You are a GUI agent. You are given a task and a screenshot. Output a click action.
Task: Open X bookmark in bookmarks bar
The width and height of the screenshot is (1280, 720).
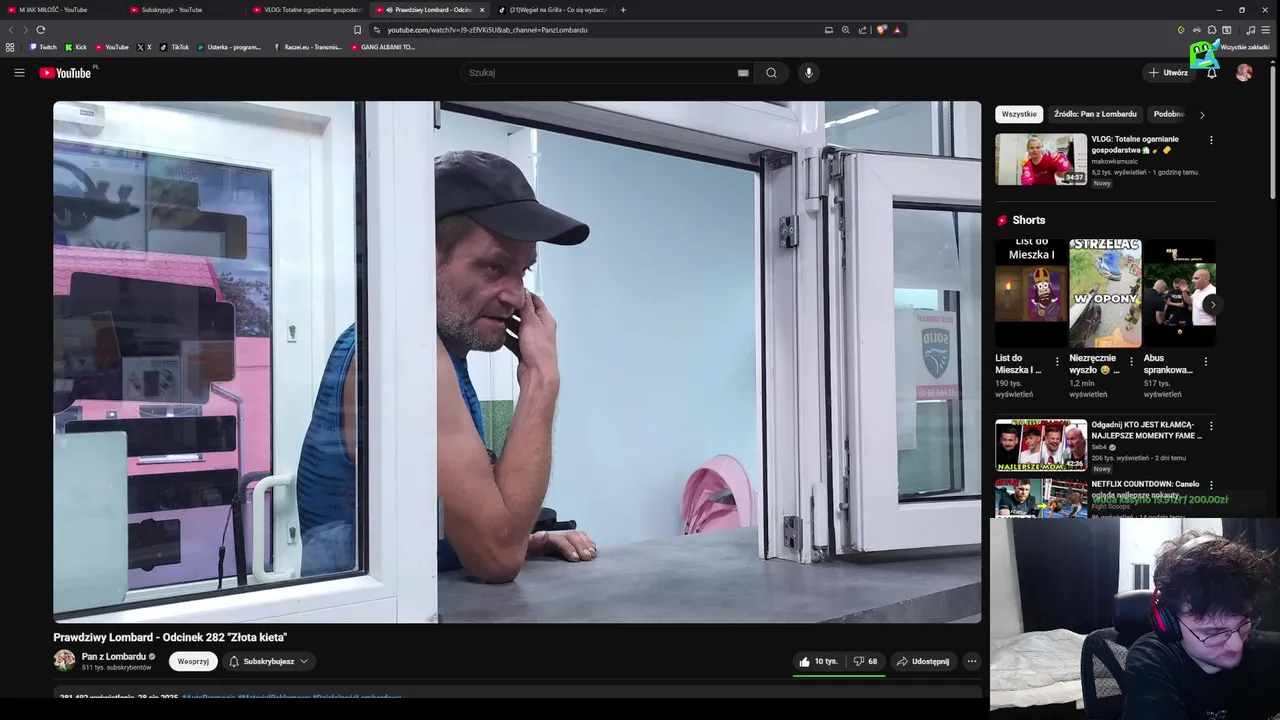[144, 47]
